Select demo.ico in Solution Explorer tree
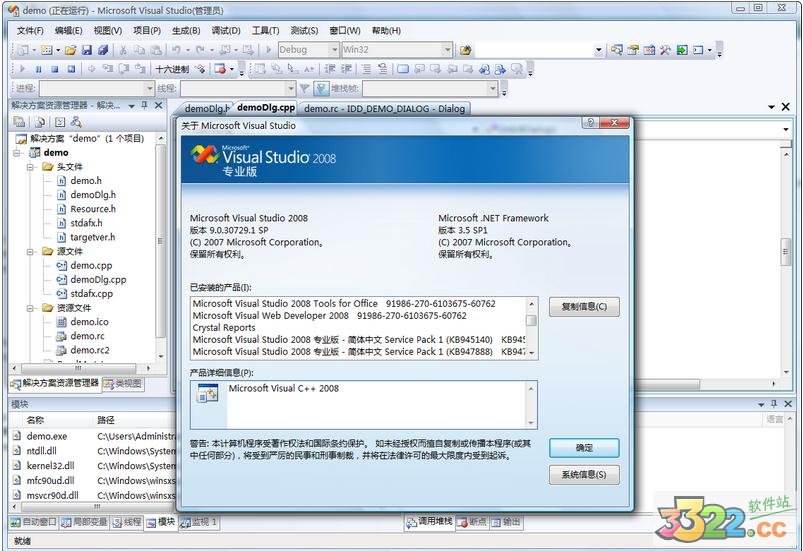 pos(89,322)
